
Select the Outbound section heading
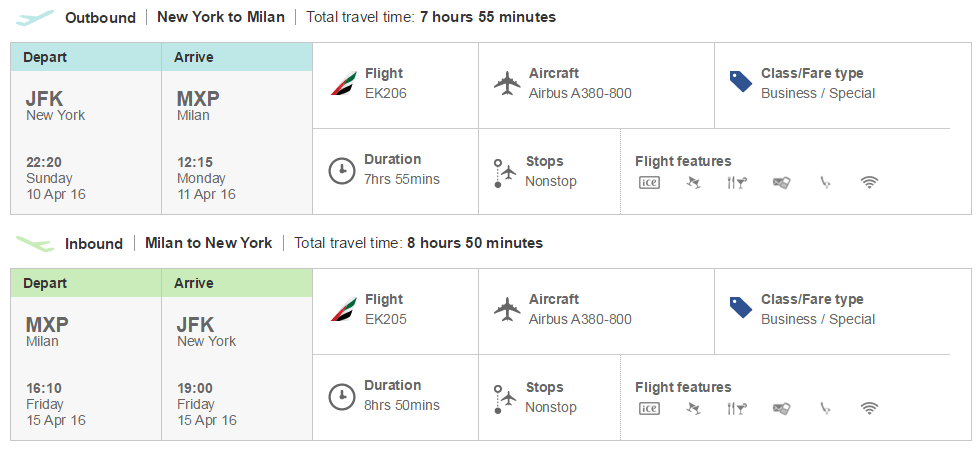[100, 17]
